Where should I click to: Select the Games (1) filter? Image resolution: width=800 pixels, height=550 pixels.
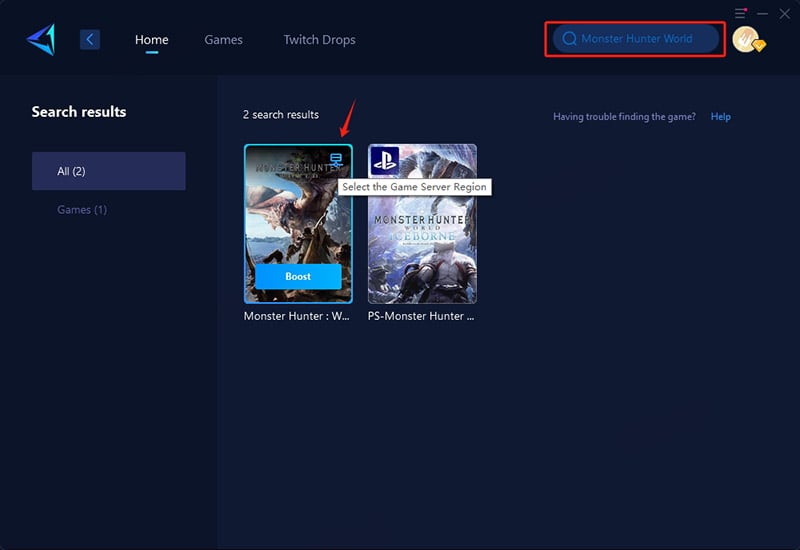[x=82, y=210]
